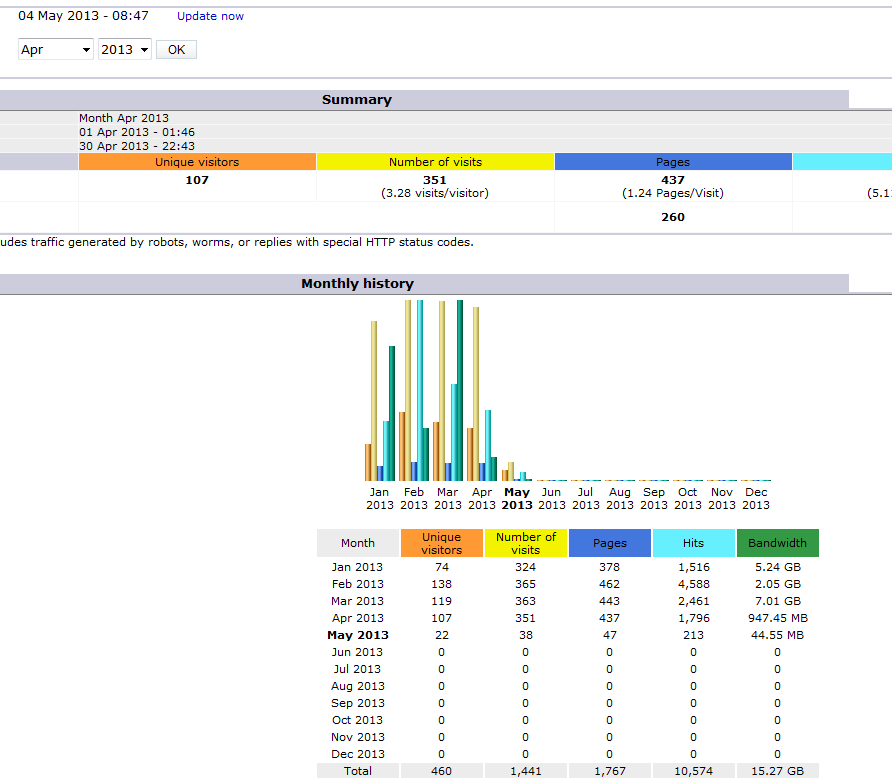Viewport: 892px width, 783px height.
Task: Click the first visit date 01 Apr 2013
Action: pos(137,132)
